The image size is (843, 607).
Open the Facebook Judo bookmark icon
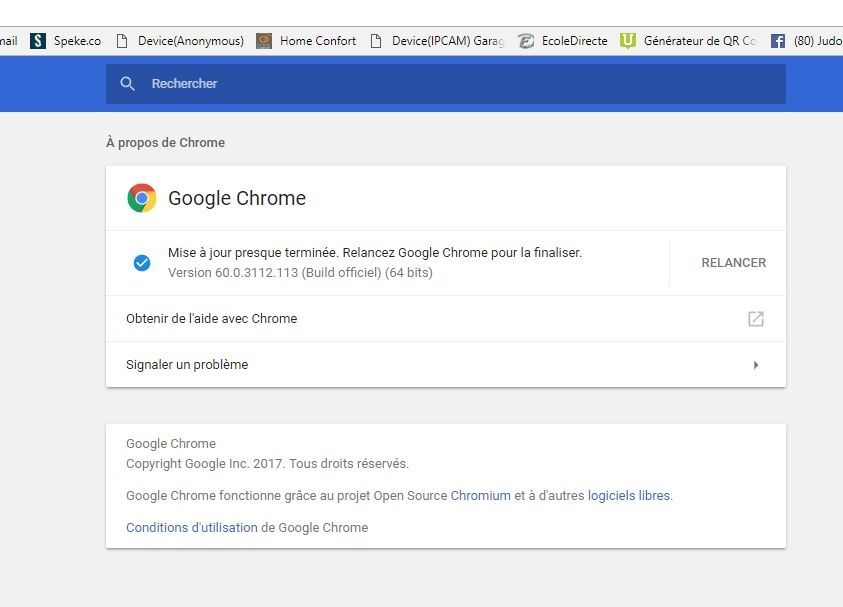tap(778, 41)
